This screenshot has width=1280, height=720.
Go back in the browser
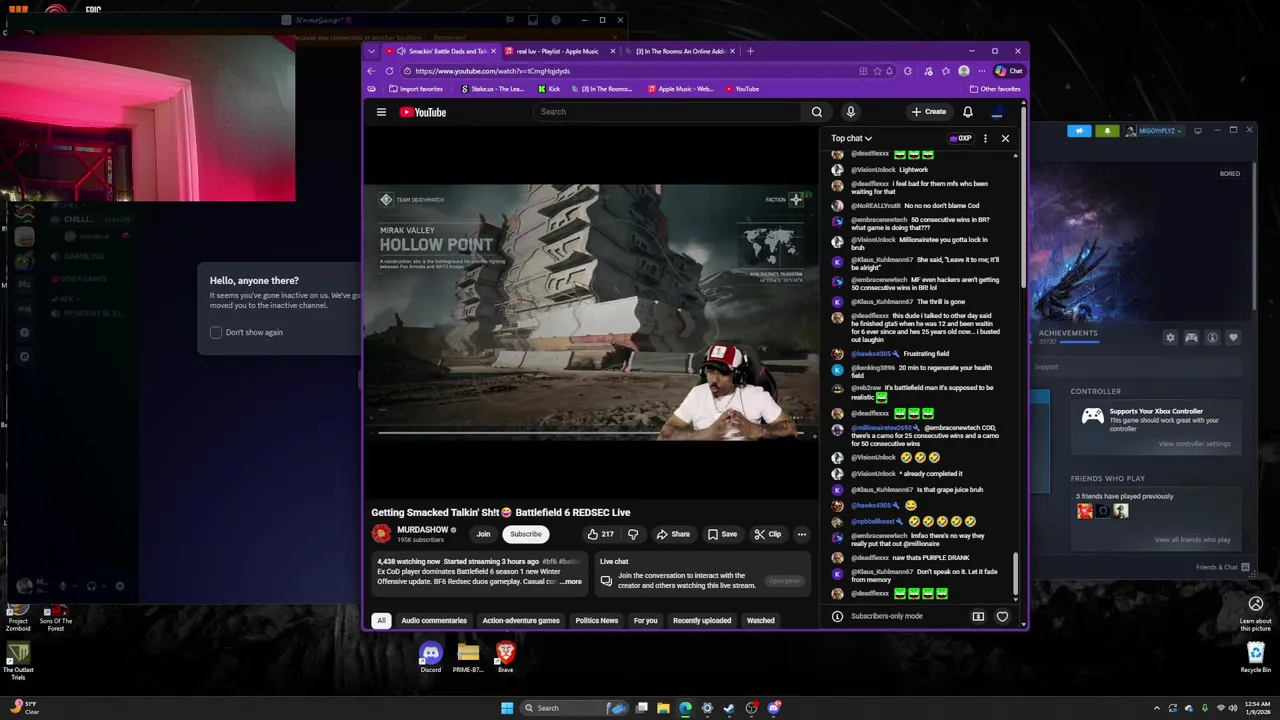pos(371,71)
